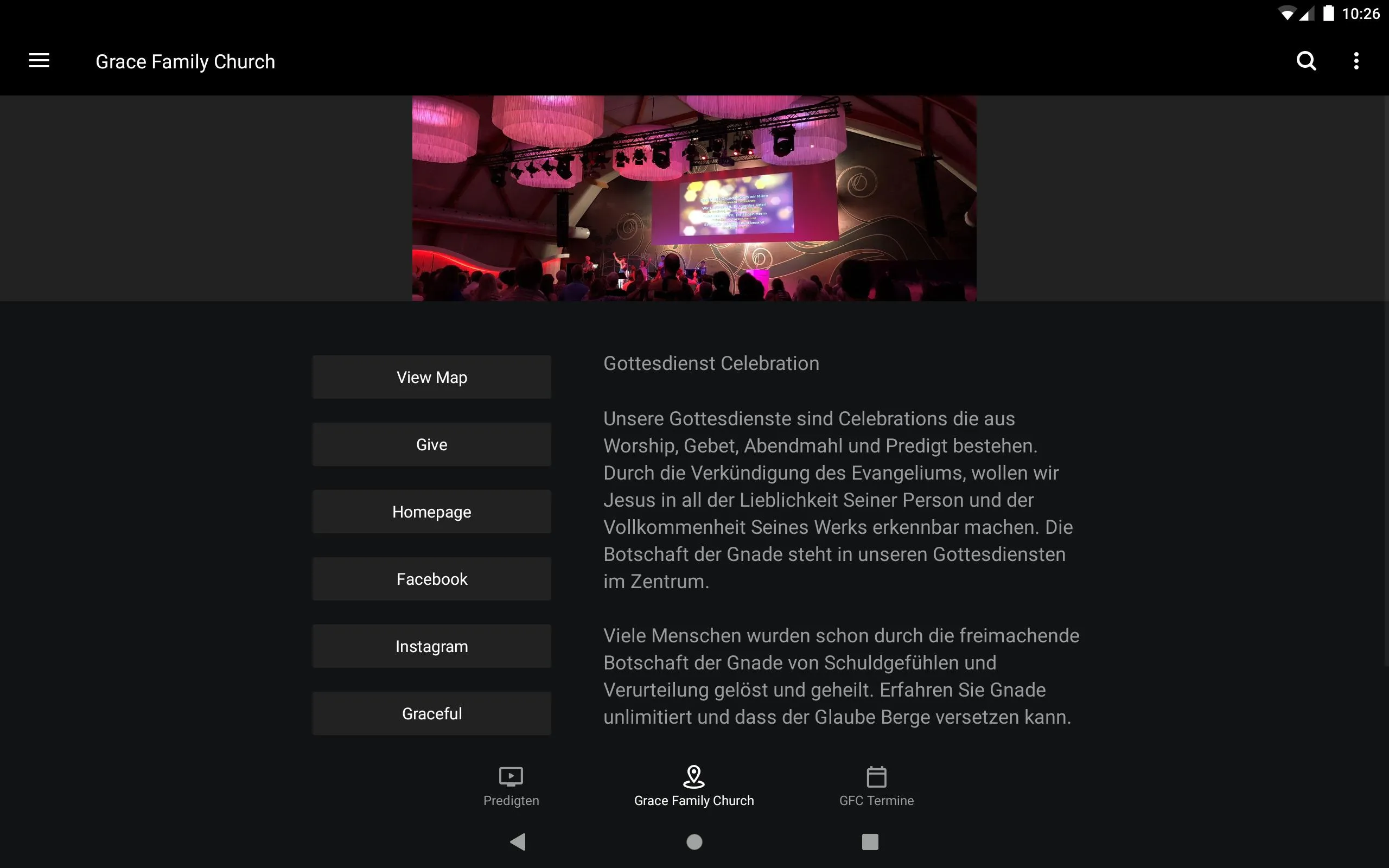
Task: Select the GFC Termine tab
Action: point(876,785)
